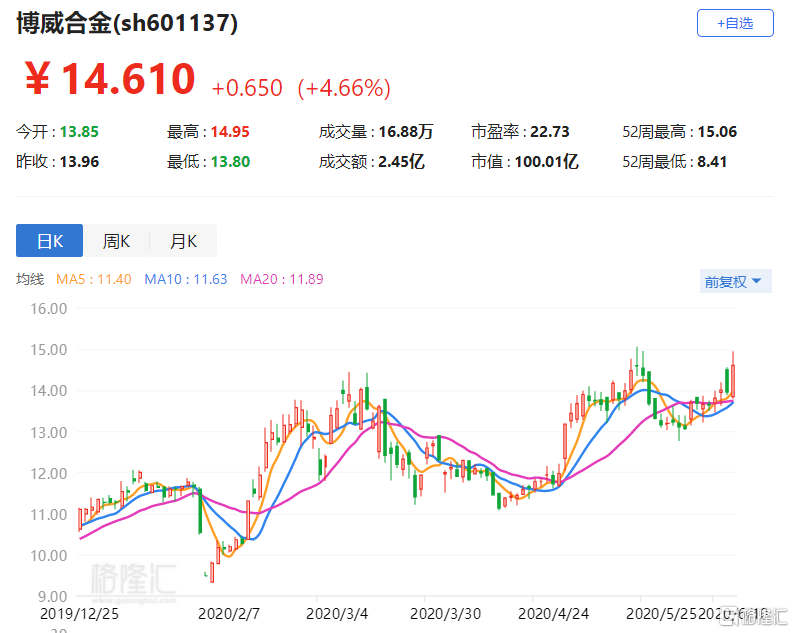
Task: Click the 2019/12/25 date label
Action: (x=79, y=614)
